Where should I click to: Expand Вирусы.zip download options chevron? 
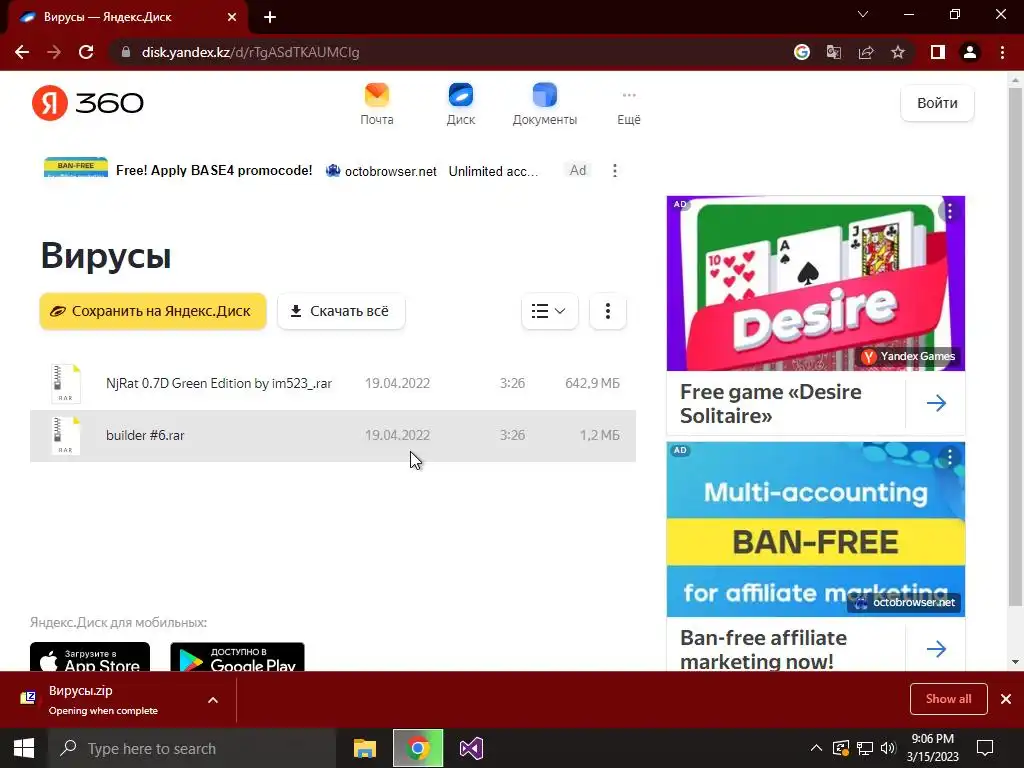click(x=213, y=700)
